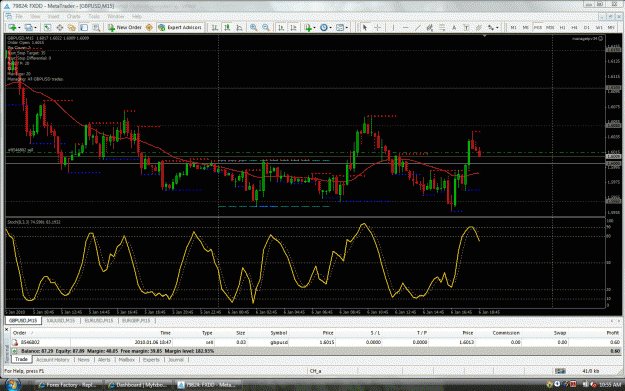Open Forex Factory taskbar window
The width and height of the screenshot is (625, 391).
[67, 385]
